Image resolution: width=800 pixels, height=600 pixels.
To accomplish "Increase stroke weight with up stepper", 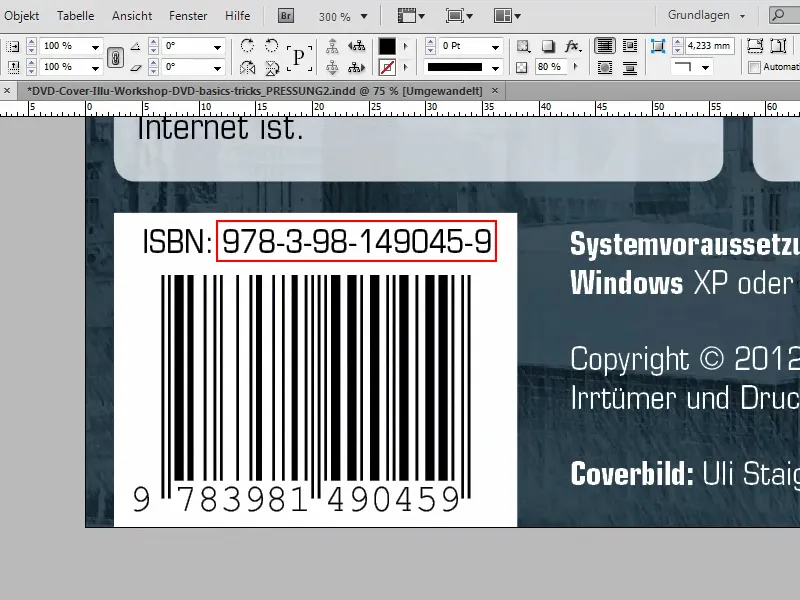I will (x=430, y=42).
